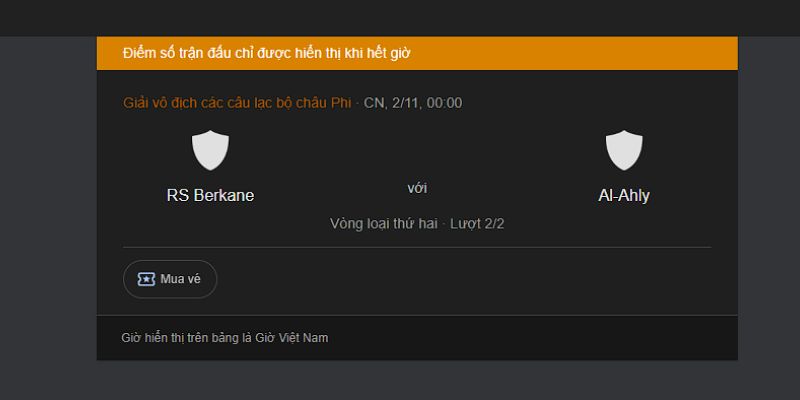Click the Al-Ahly team crest

(624, 150)
